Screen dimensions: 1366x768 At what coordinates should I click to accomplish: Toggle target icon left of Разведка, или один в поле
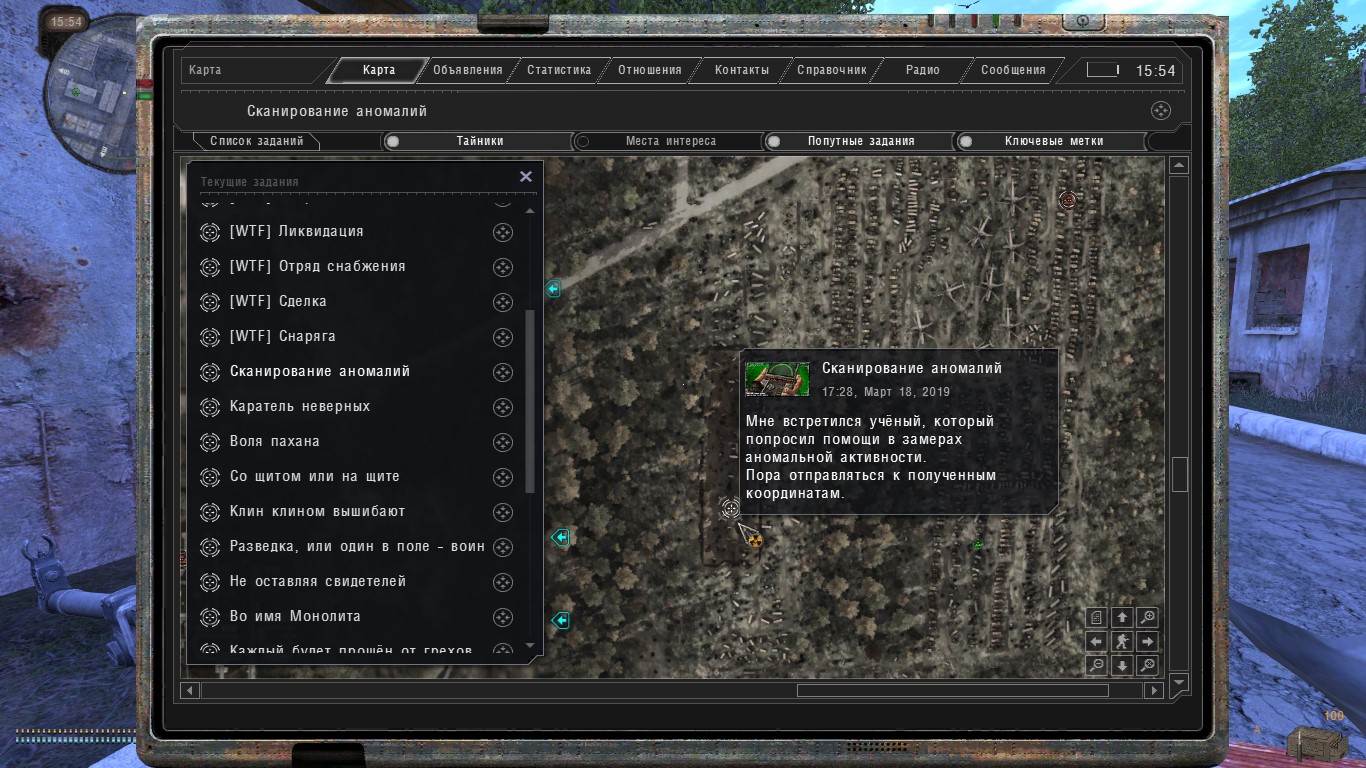[x=209, y=547]
